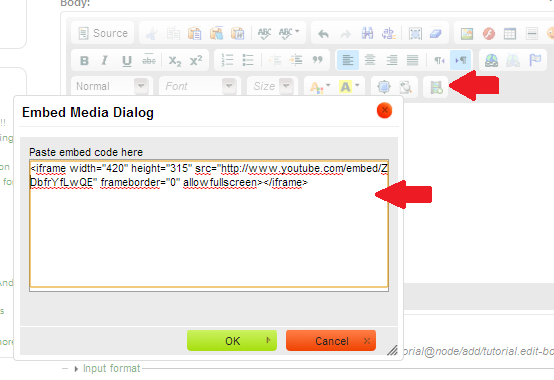Insert a table

(510, 34)
